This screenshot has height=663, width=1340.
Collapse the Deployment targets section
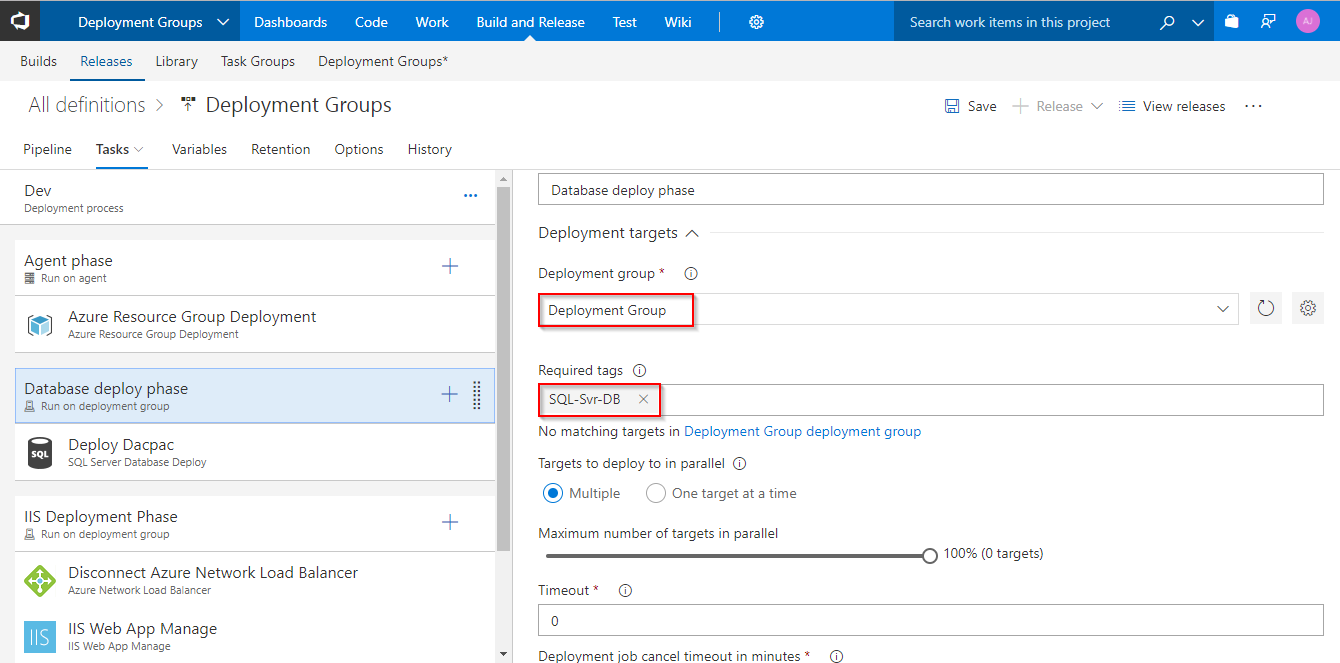(691, 233)
